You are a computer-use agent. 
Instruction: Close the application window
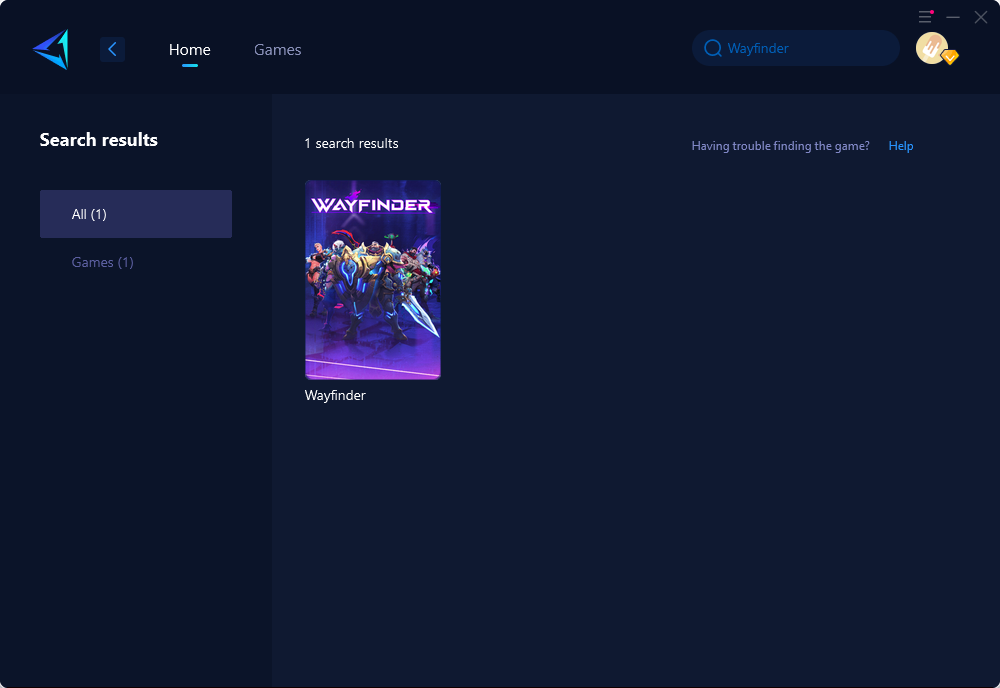[980, 17]
